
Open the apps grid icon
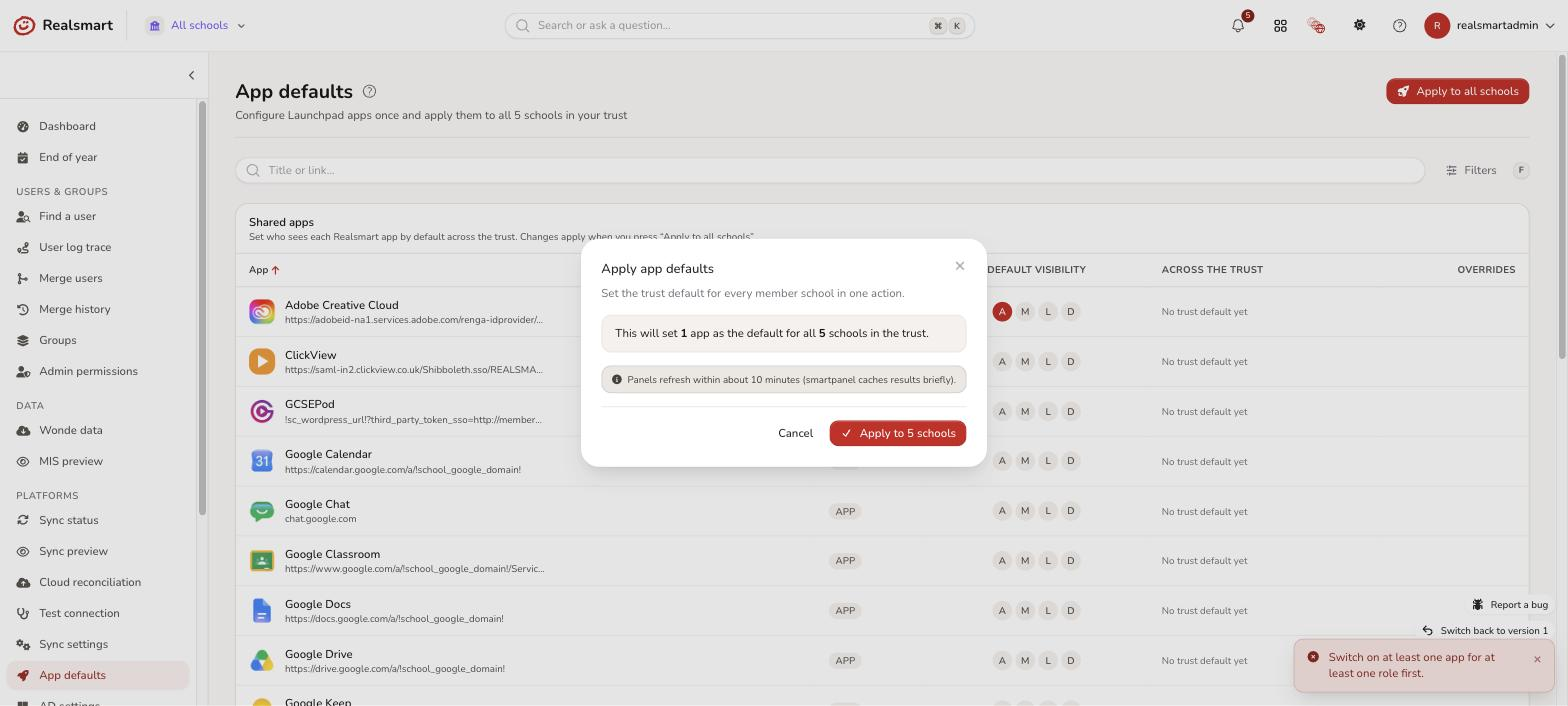point(1280,26)
